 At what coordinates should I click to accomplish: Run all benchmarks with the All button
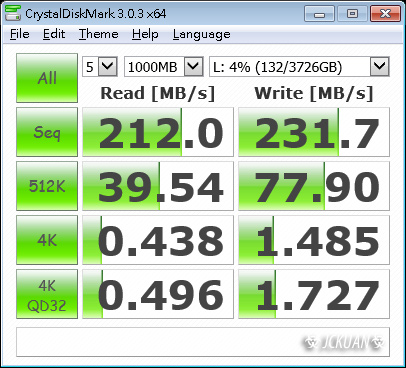(x=47, y=78)
